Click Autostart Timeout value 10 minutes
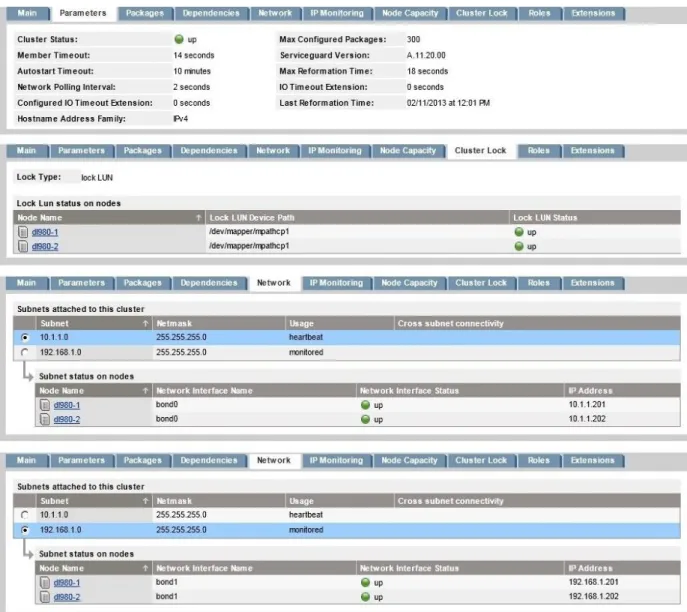The image size is (687, 612). point(192,71)
